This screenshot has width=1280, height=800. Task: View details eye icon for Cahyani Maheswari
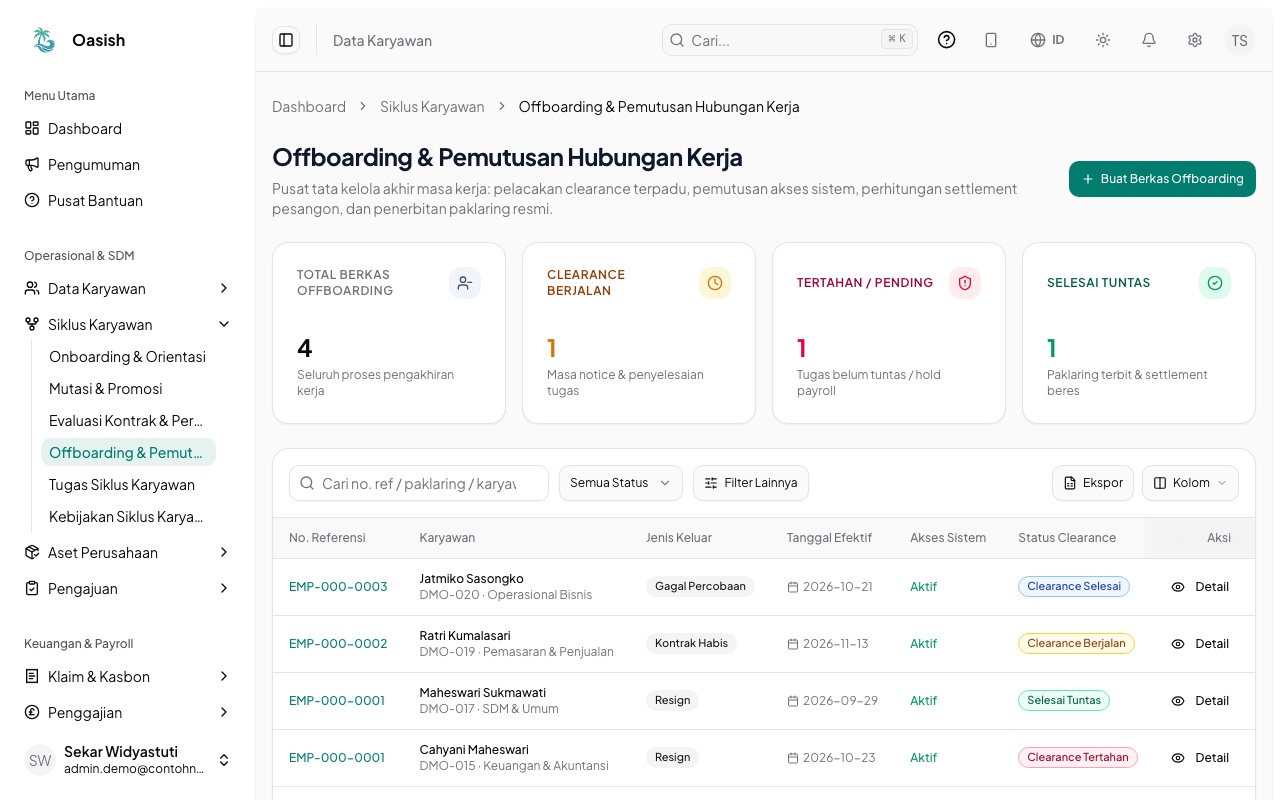(x=1178, y=758)
